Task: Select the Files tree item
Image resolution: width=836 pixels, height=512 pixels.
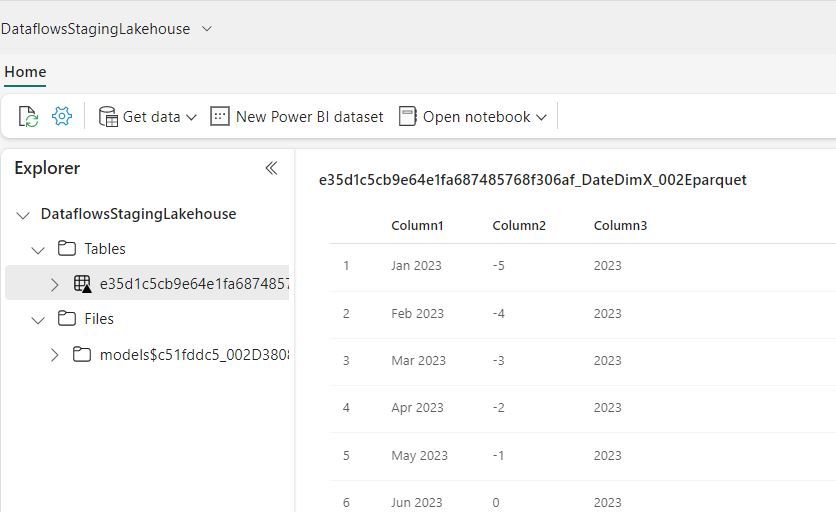Action: click(99, 318)
